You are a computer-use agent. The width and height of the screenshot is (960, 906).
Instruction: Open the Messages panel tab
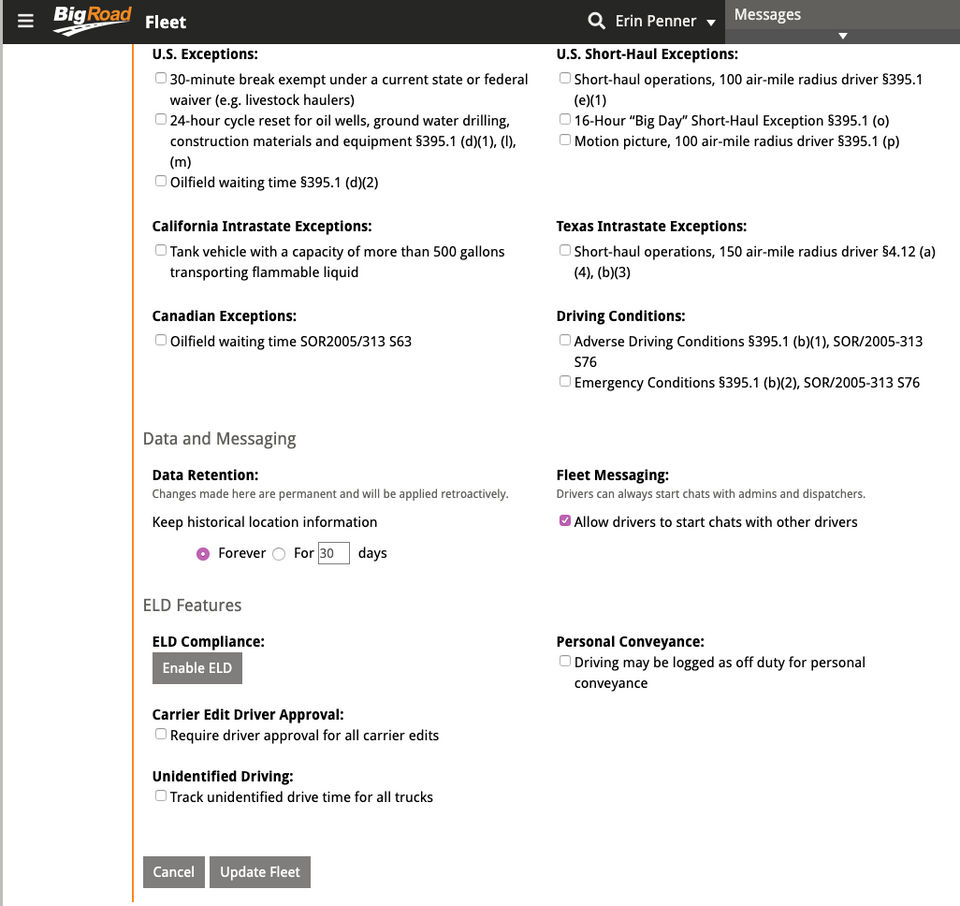pos(767,15)
